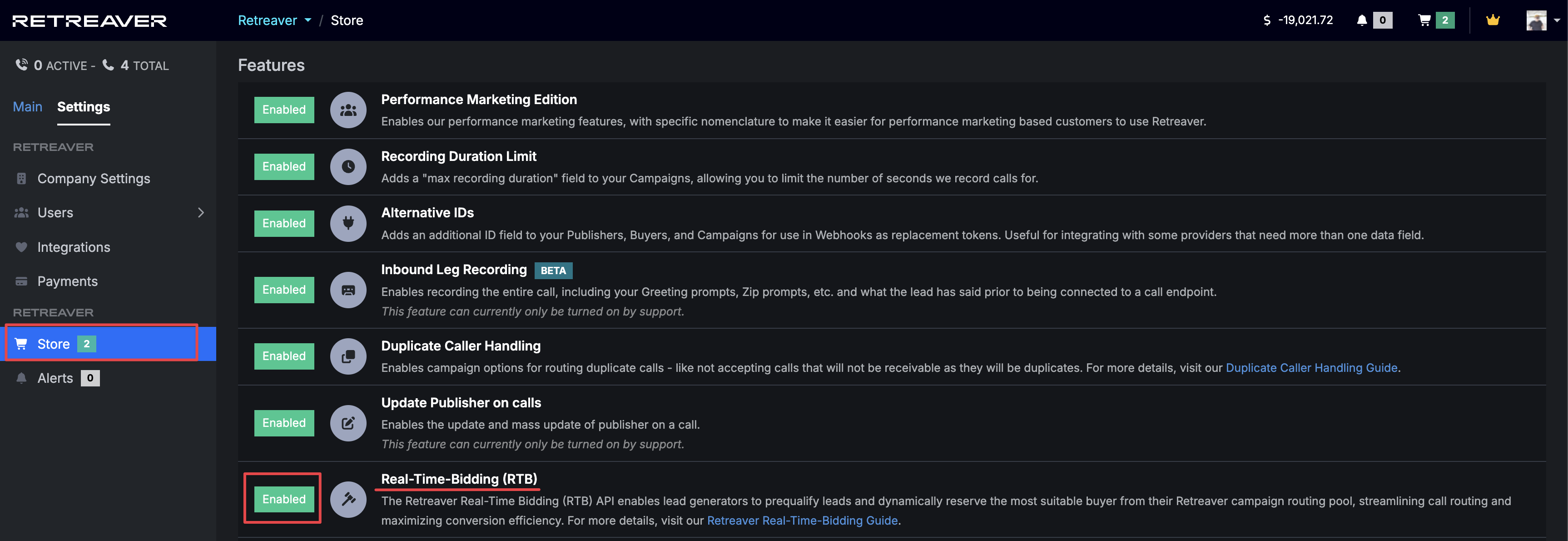Click the Alternative IDs title
1568x541 pixels.
tap(427, 213)
